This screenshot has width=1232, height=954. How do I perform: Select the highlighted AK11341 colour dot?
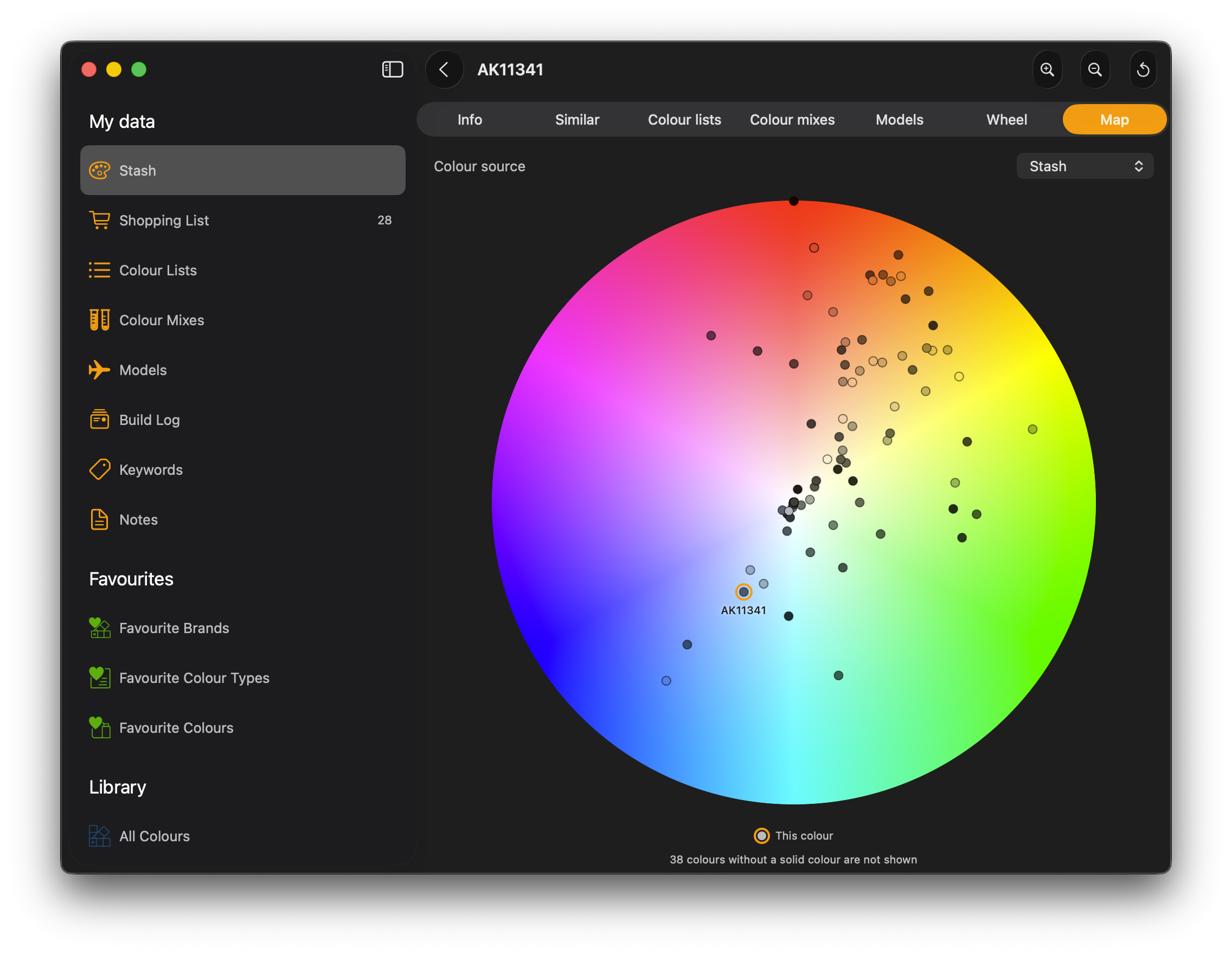tap(743, 591)
